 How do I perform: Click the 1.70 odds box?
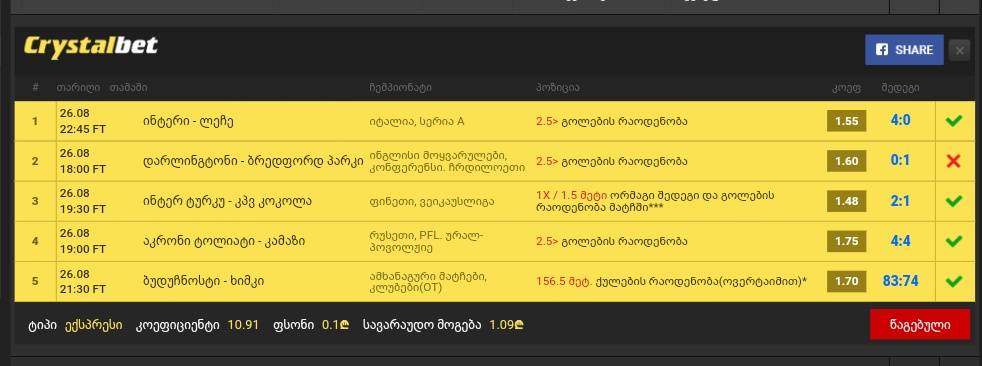coord(847,281)
